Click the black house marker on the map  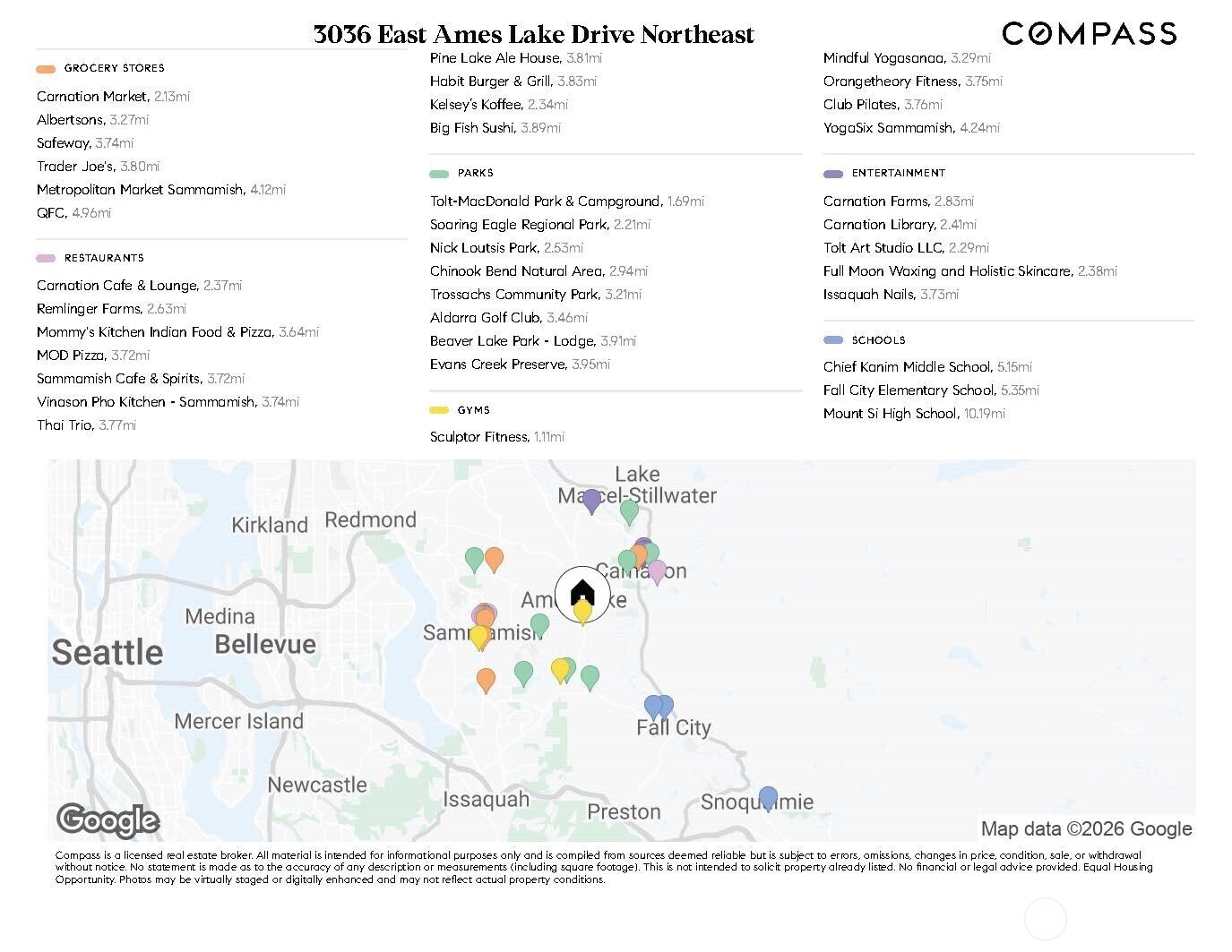coord(582,592)
